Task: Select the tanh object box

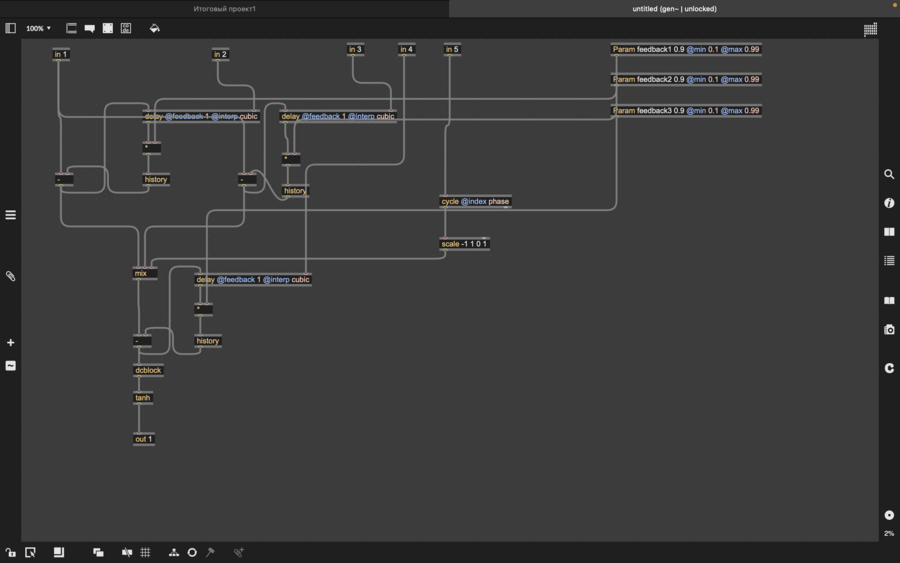Action: coord(143,398)
